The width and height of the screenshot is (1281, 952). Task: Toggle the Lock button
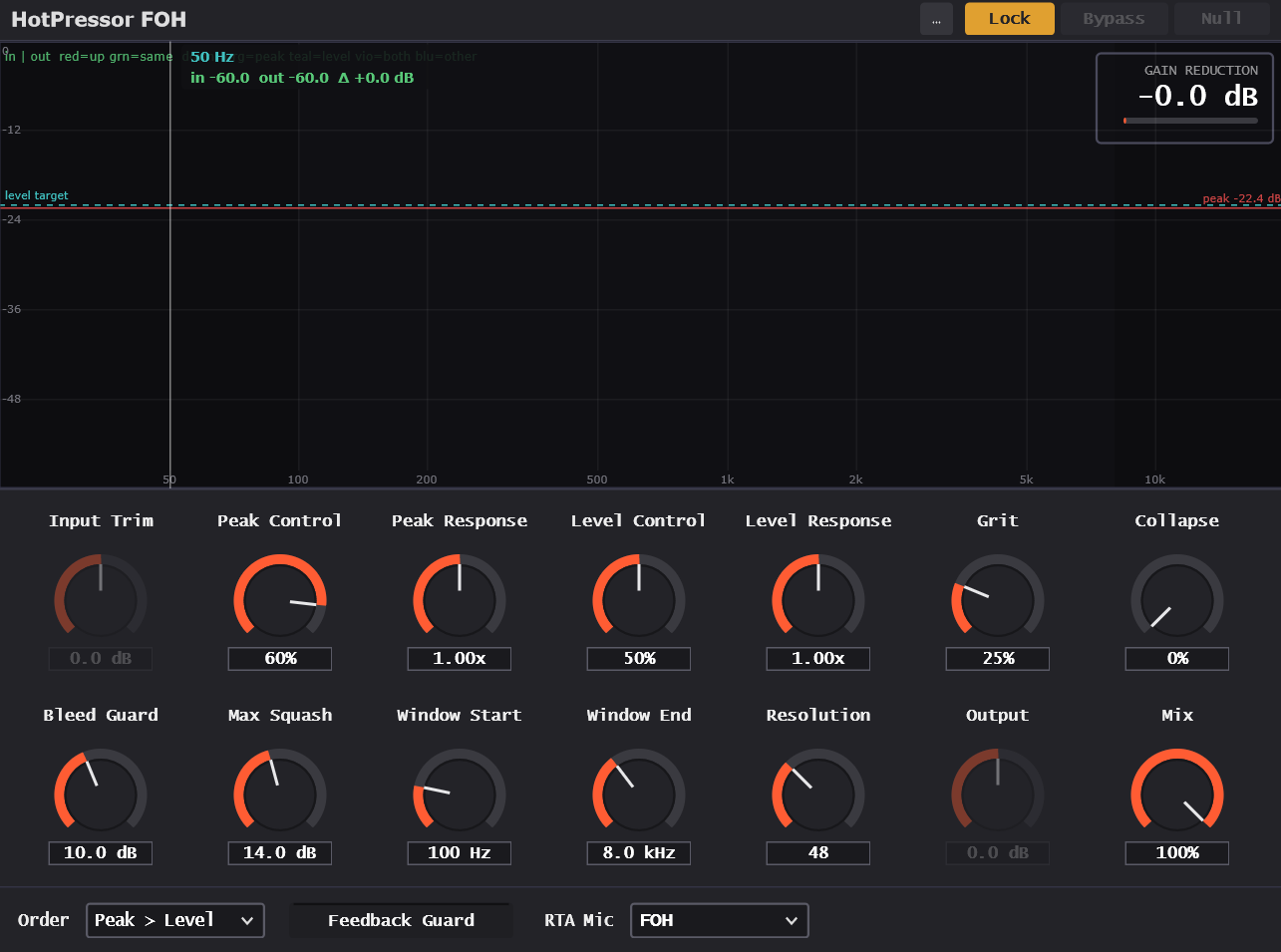click(1009, 19)
